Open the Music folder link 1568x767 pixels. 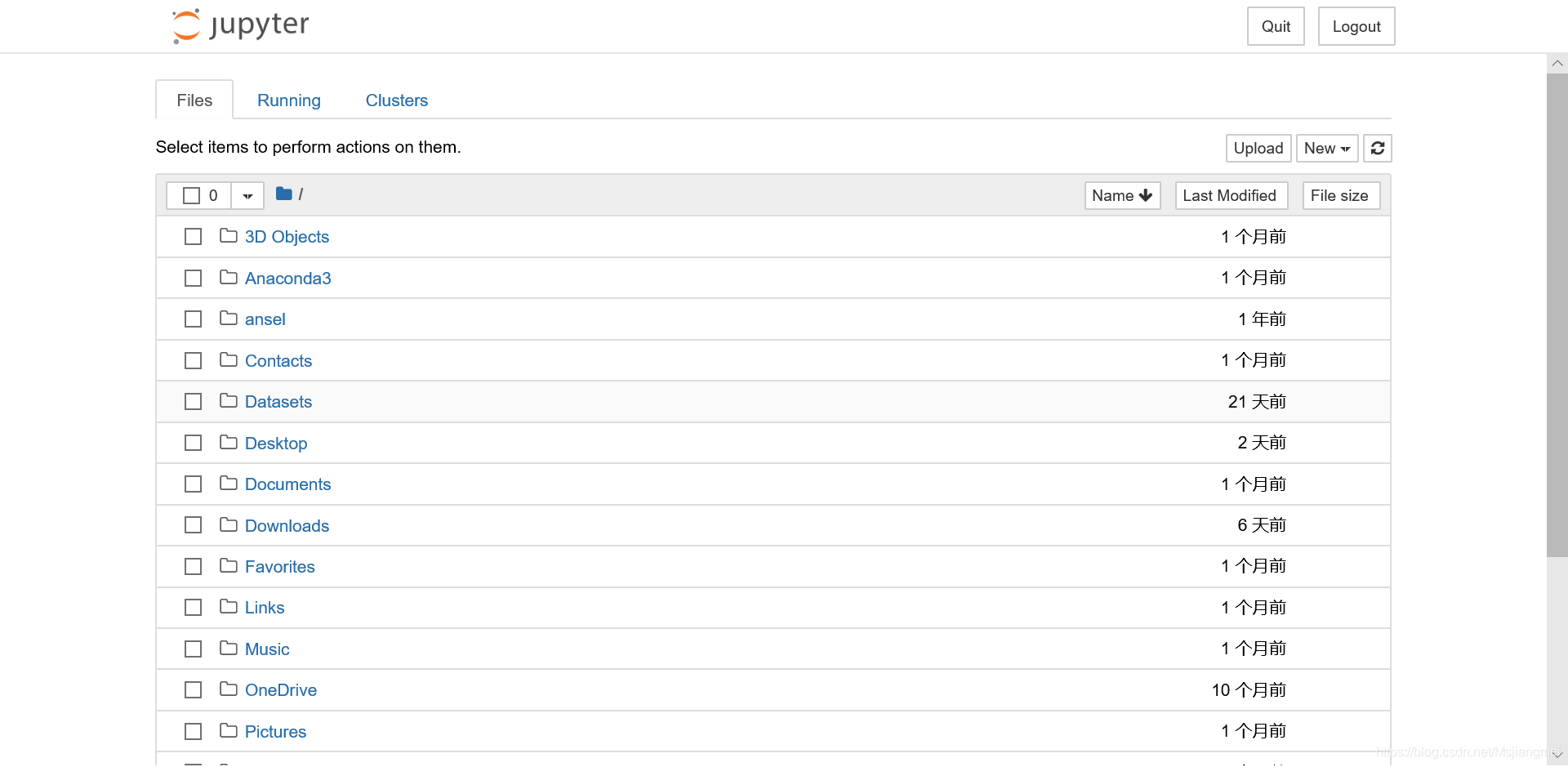pyautogui.click(x=267, y=649)
